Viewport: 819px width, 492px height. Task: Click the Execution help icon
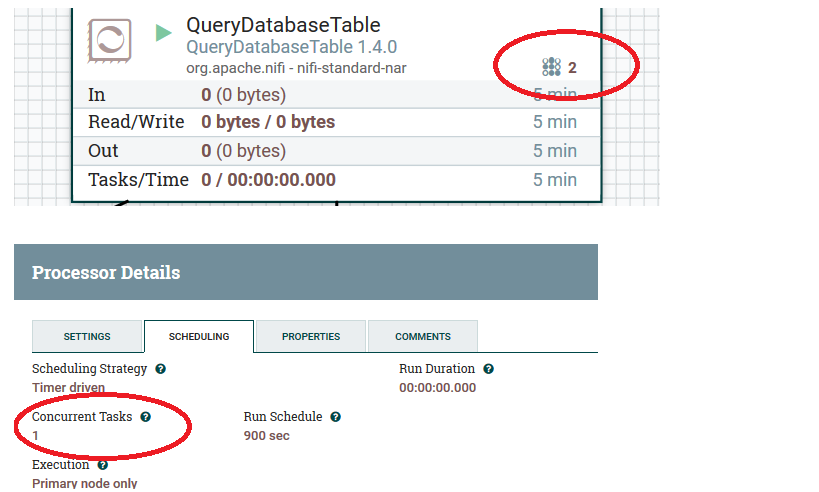pyautogui.click(x=103, y=465)
